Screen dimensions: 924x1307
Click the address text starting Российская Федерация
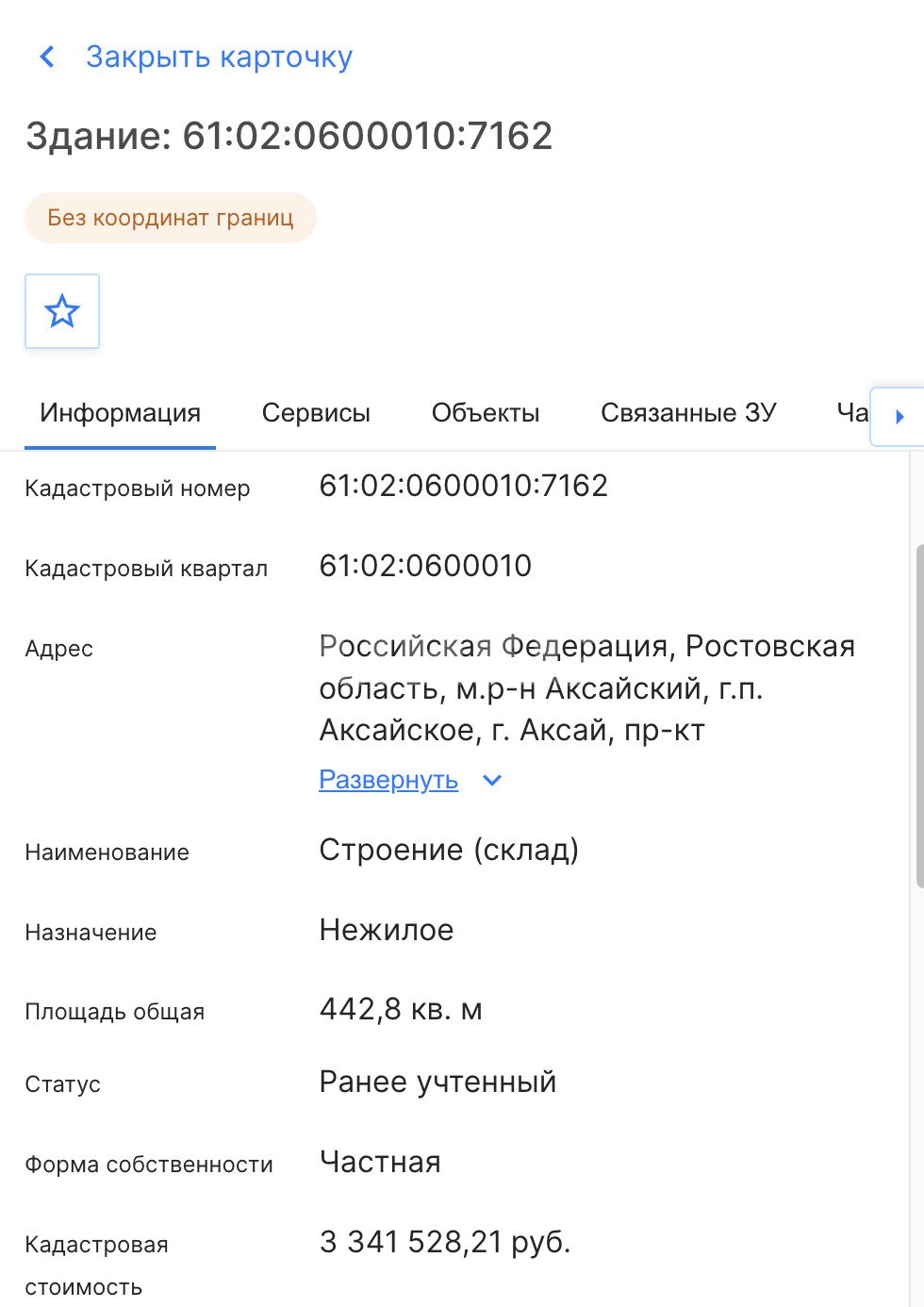586,688
